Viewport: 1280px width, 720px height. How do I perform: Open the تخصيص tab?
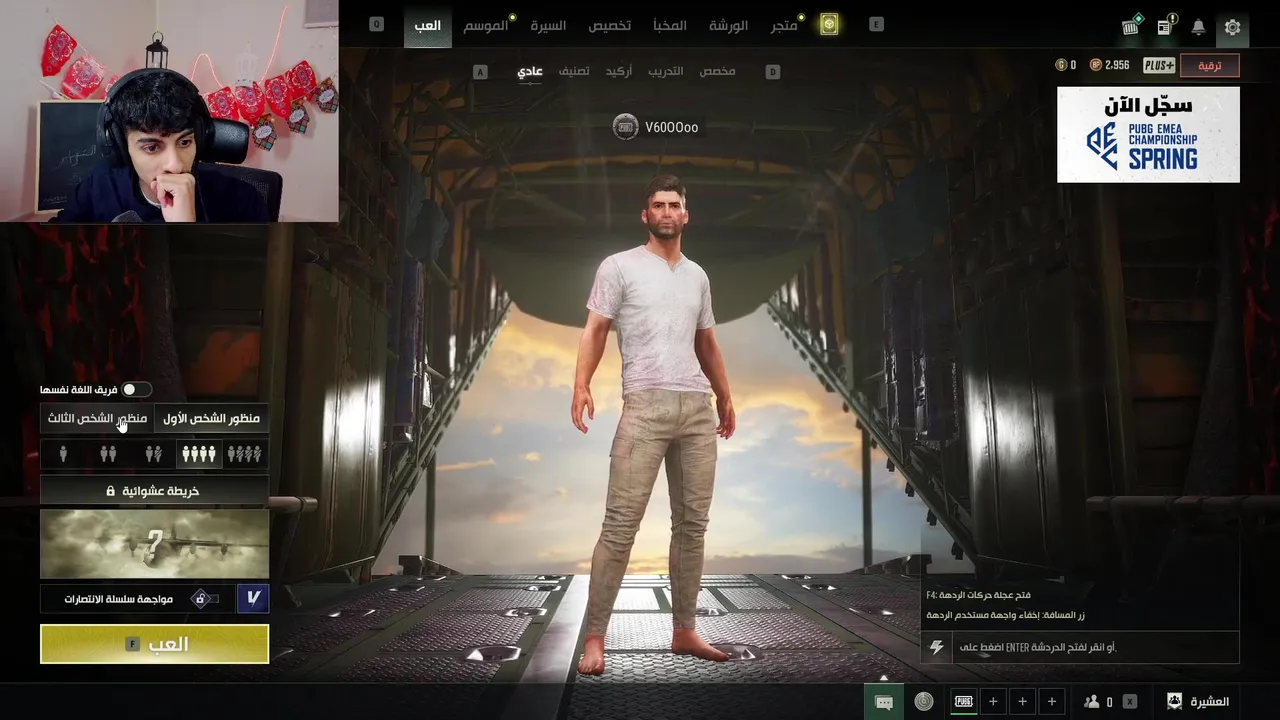click(x=609, y=25)
